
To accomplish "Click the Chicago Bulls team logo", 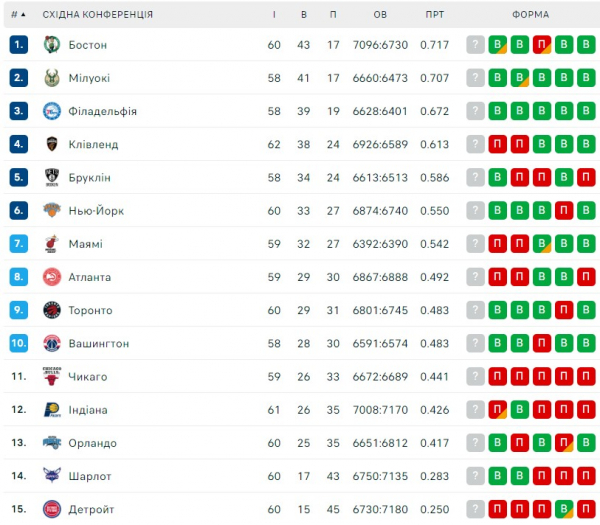I will 52,376.
